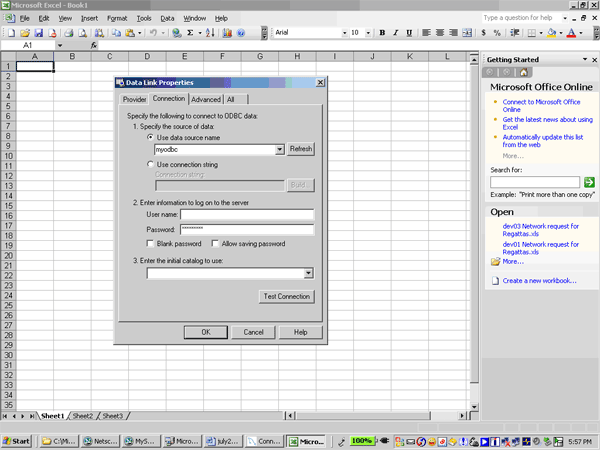Click the Test Connection button

tap(287, 297)
